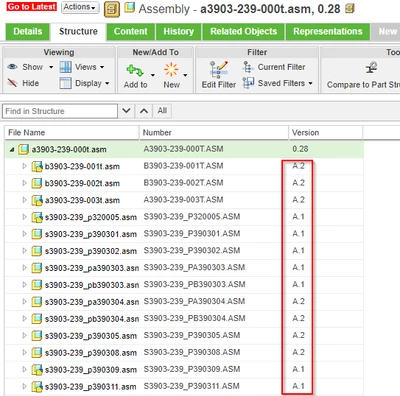Click the Current Filter icon
The width and height of the screenshot is (400, 396).
click(248, 67)
